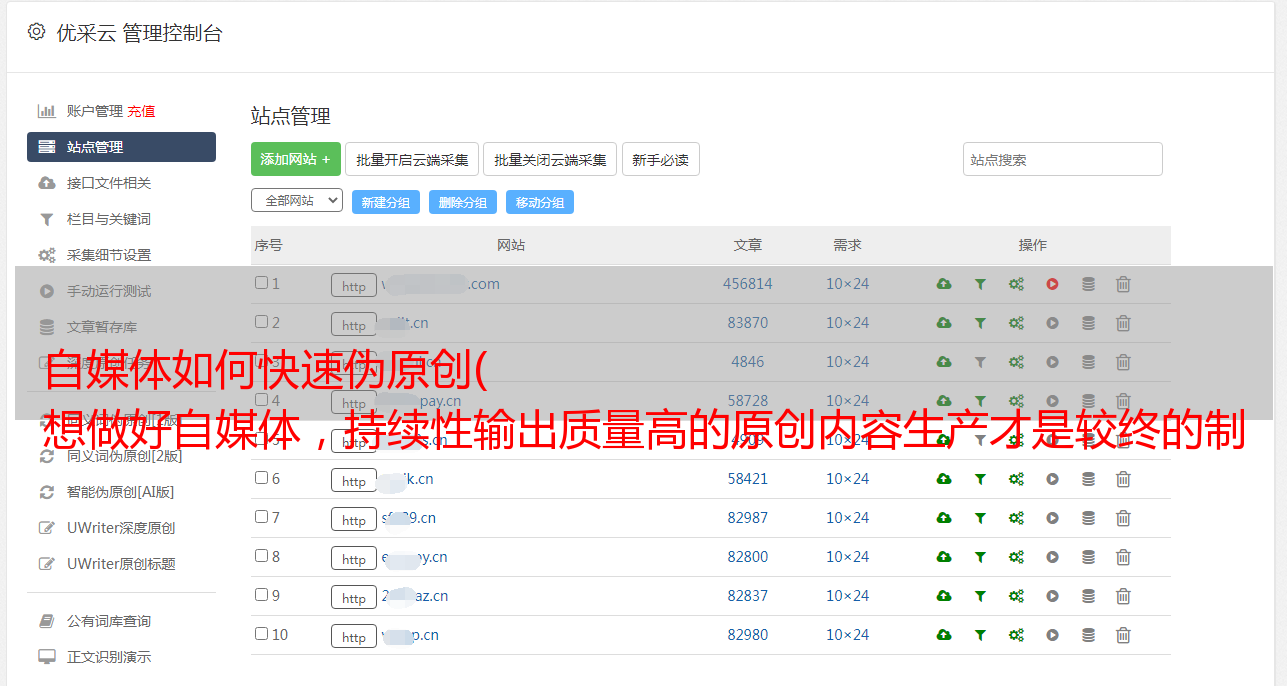Click article count 456814
Viewport: 1287px width, 686px height.
(x=748, y=284)
